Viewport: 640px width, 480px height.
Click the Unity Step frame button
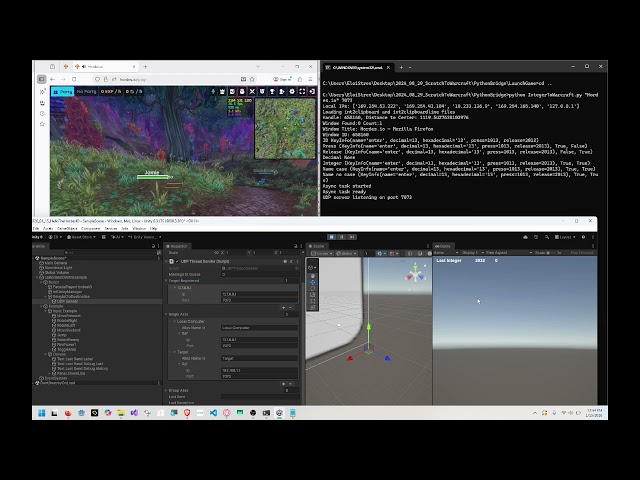coord(351,237)
